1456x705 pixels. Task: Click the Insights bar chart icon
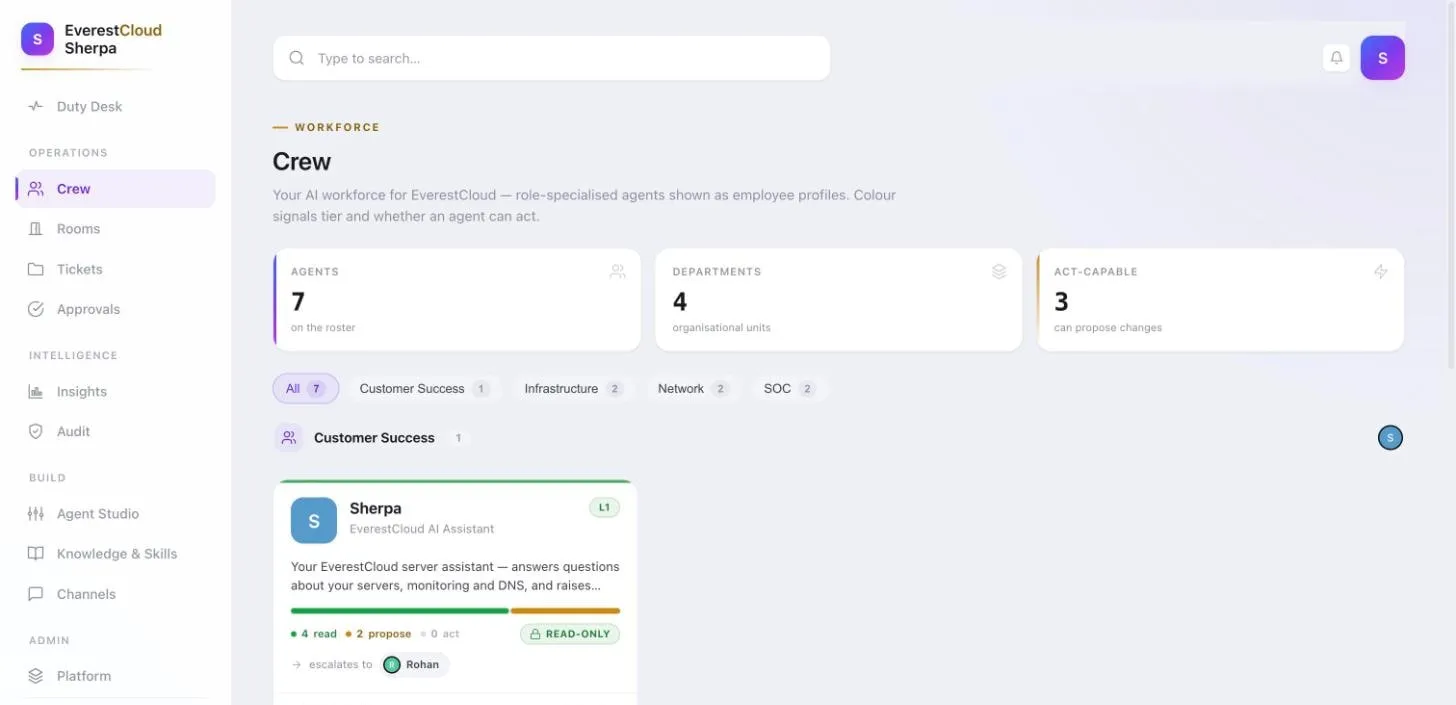pos(36,391)
